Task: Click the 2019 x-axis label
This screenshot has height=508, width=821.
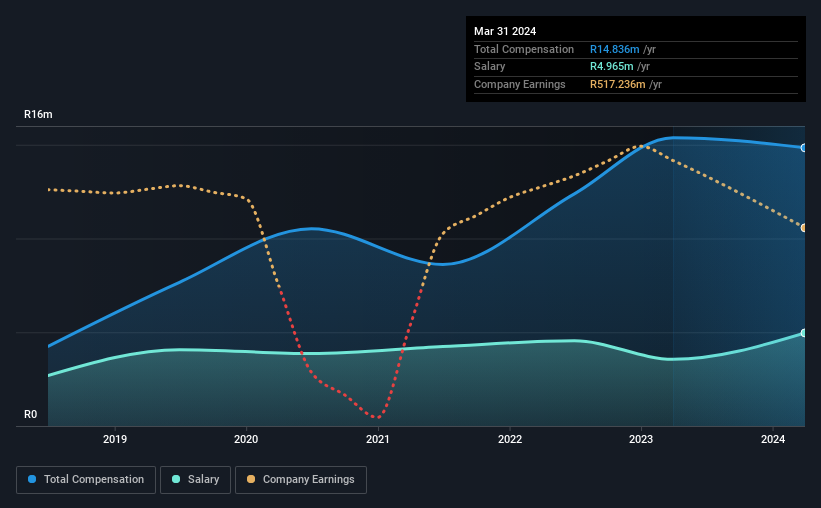Action: pos(115,439)
